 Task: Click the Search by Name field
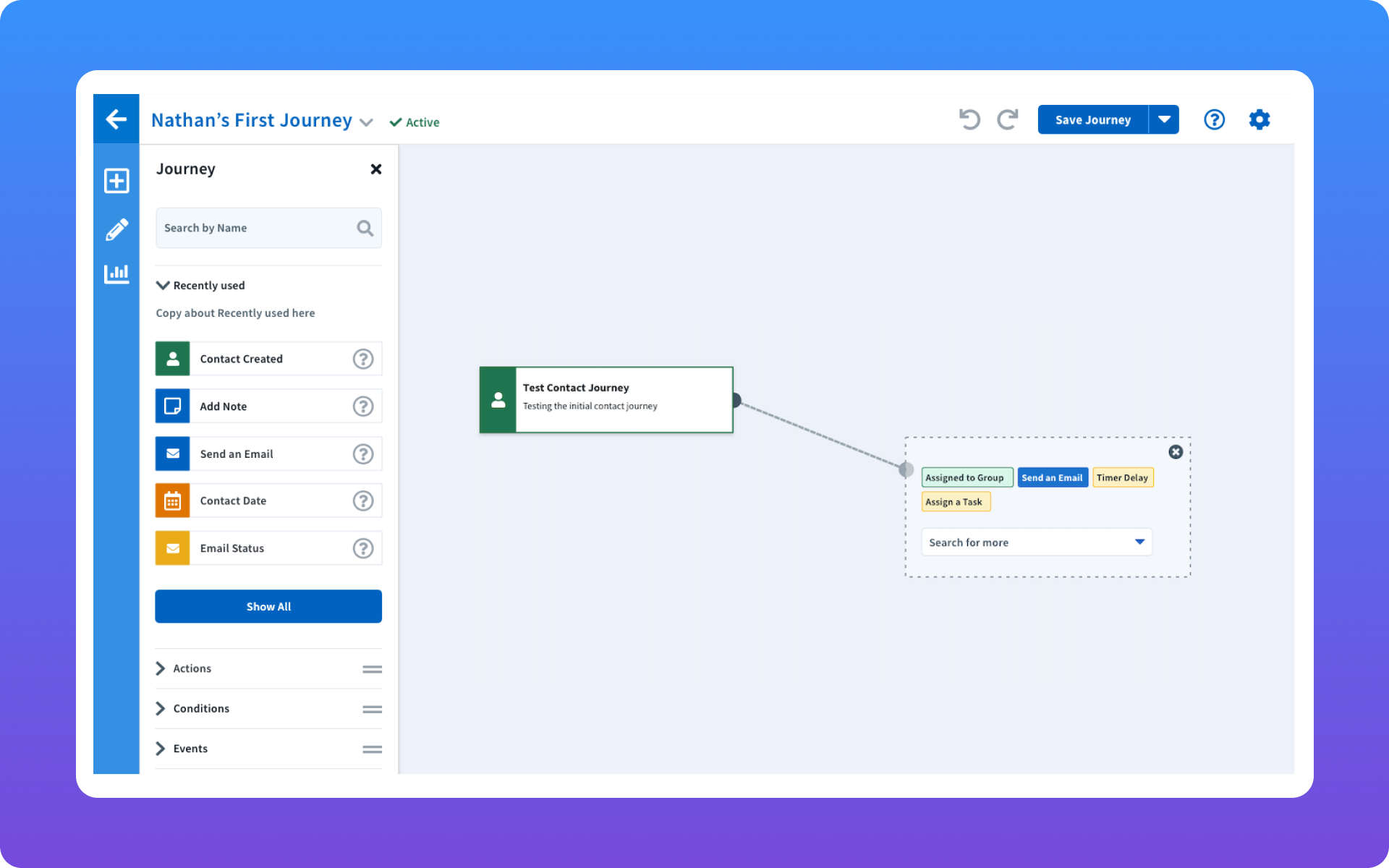pyautogui.click(x=260, y=228)
